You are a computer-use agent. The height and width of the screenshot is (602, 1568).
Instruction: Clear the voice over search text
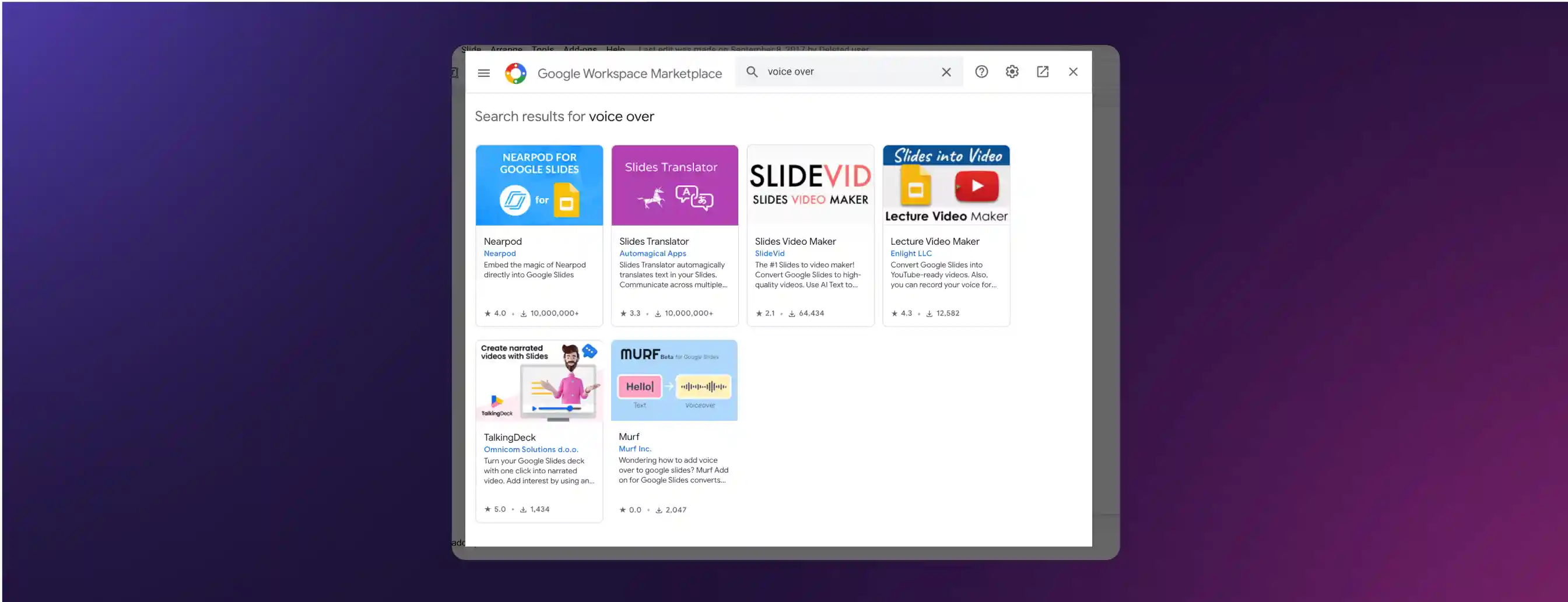pos(946,72)
